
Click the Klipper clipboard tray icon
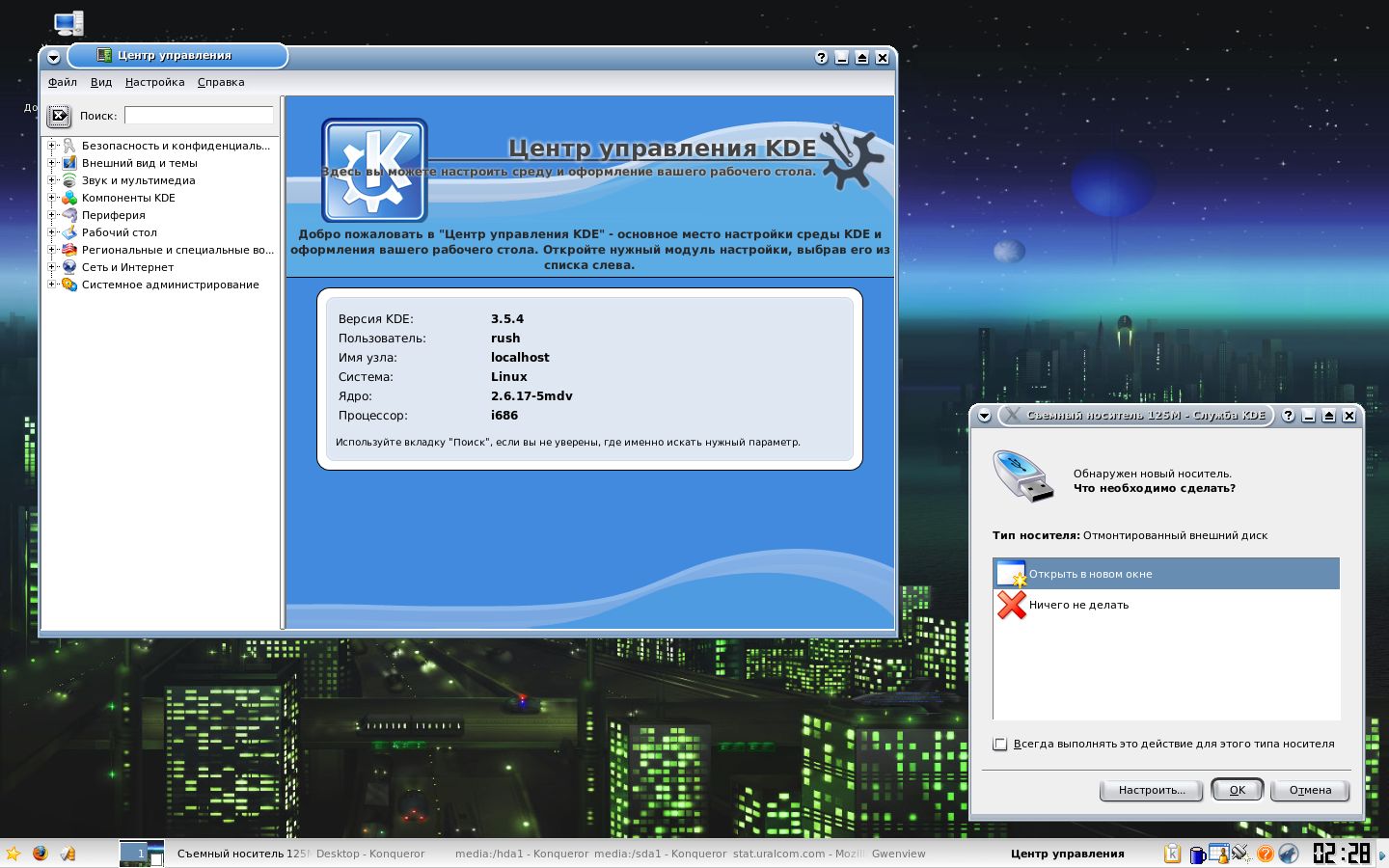[1172, 854]
